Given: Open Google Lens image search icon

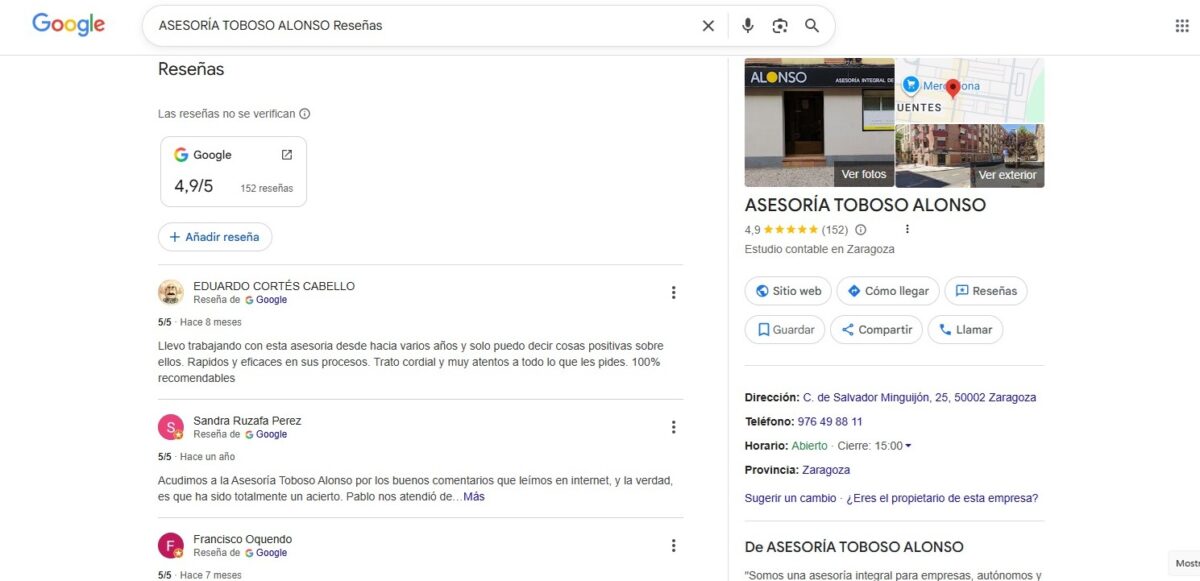Looking at the screenshot, I should (780, 25).
